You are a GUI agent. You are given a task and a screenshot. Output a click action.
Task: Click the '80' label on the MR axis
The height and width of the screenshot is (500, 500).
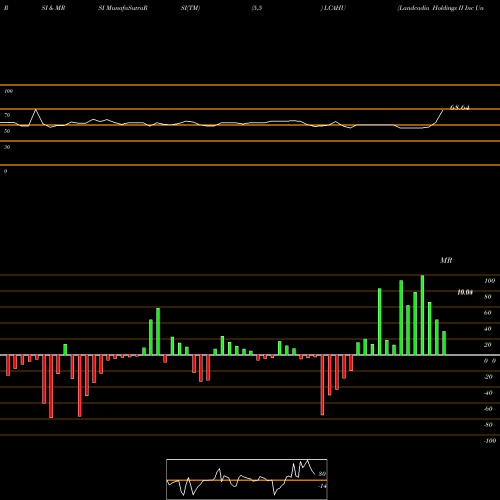click(x=488, y=297)
